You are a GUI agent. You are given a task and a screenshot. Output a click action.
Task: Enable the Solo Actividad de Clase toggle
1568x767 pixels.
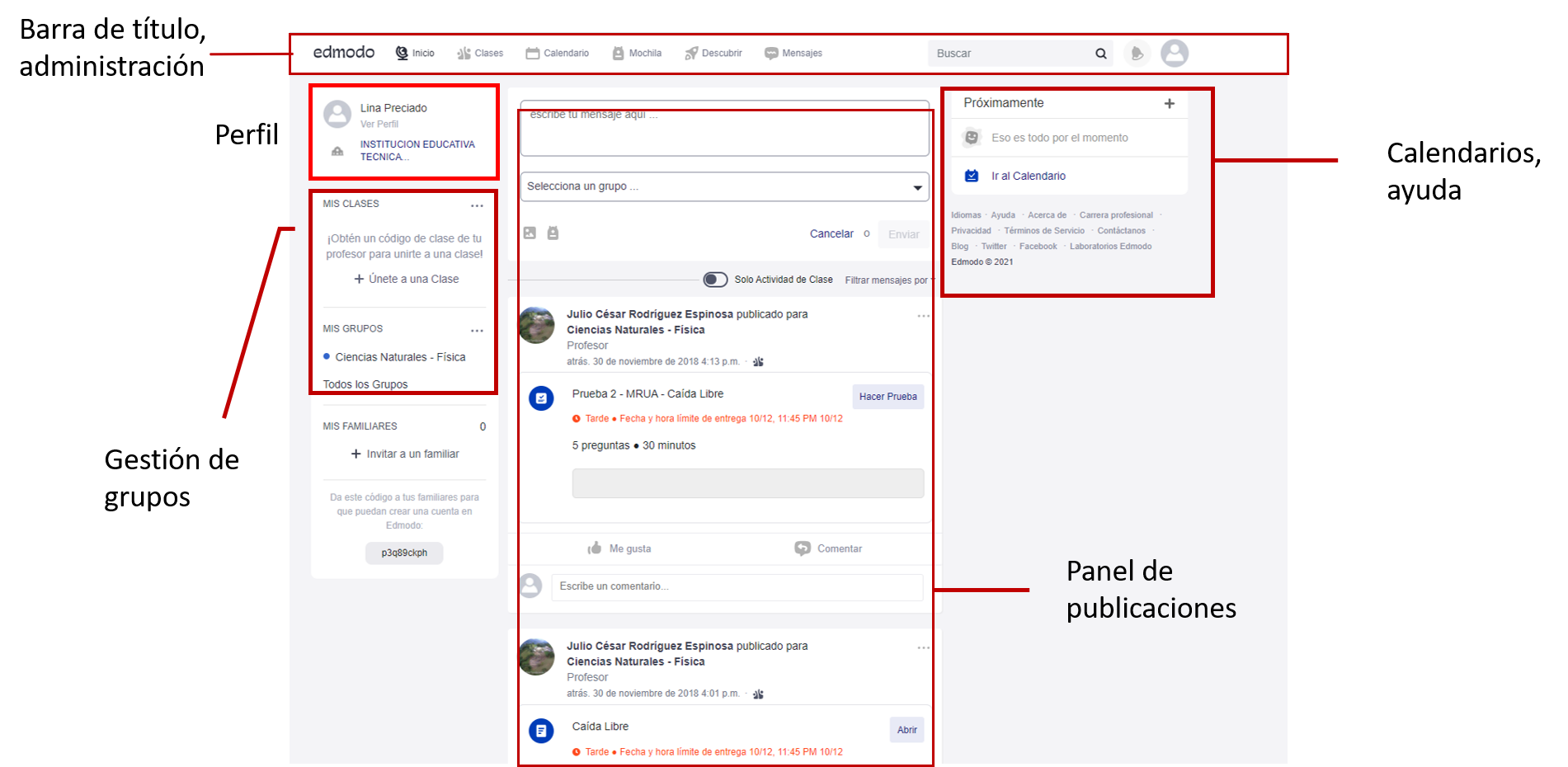click(714, 280)
